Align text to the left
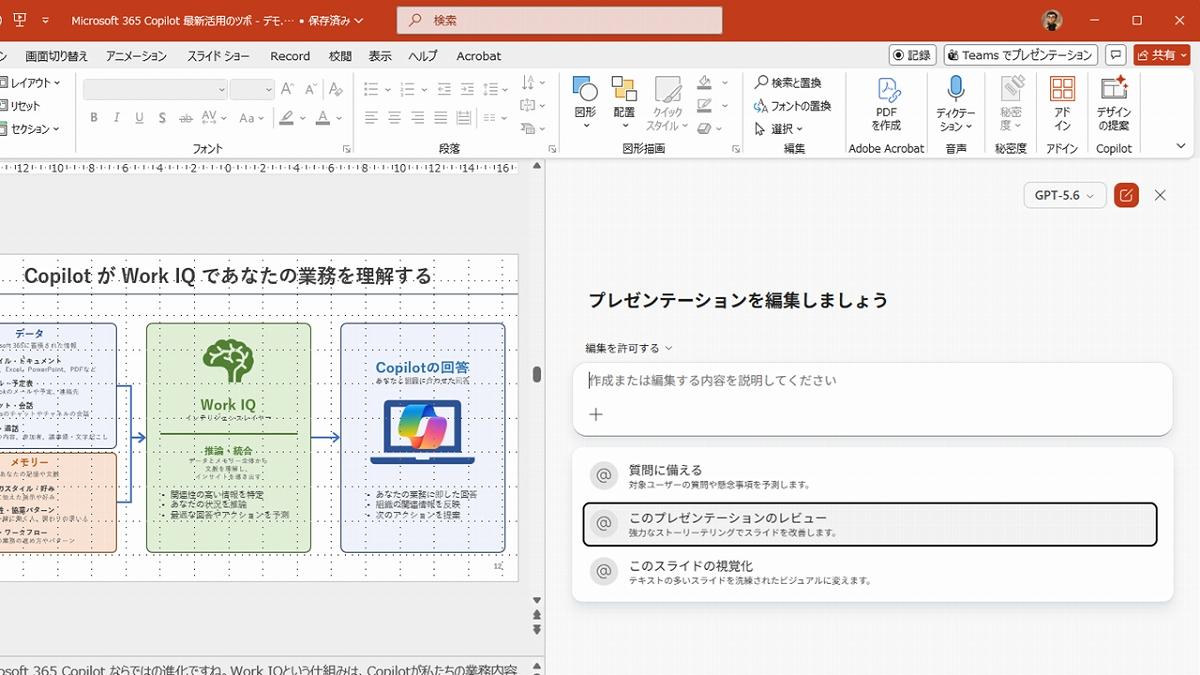The height and width of the screenshot is (675, 1200). coord(371,118)
